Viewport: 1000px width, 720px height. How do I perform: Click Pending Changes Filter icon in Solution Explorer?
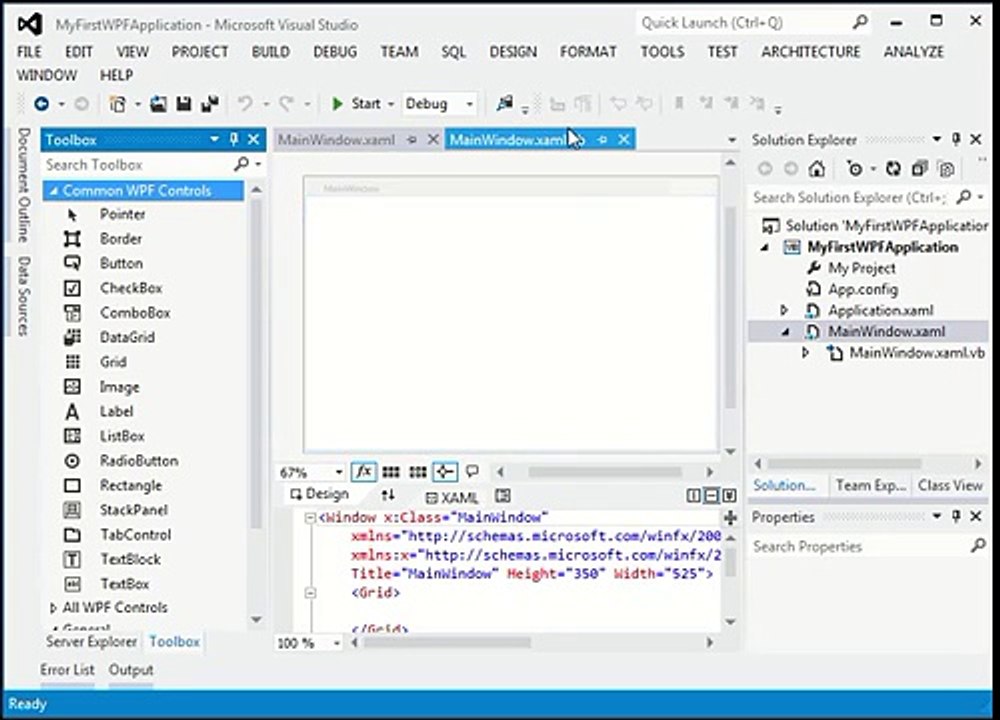pos(854,168)
